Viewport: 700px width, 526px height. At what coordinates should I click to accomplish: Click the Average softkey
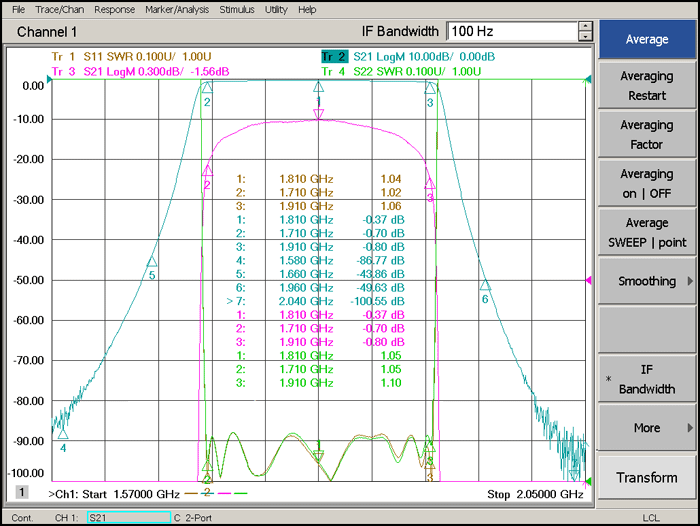pos(647,39)
